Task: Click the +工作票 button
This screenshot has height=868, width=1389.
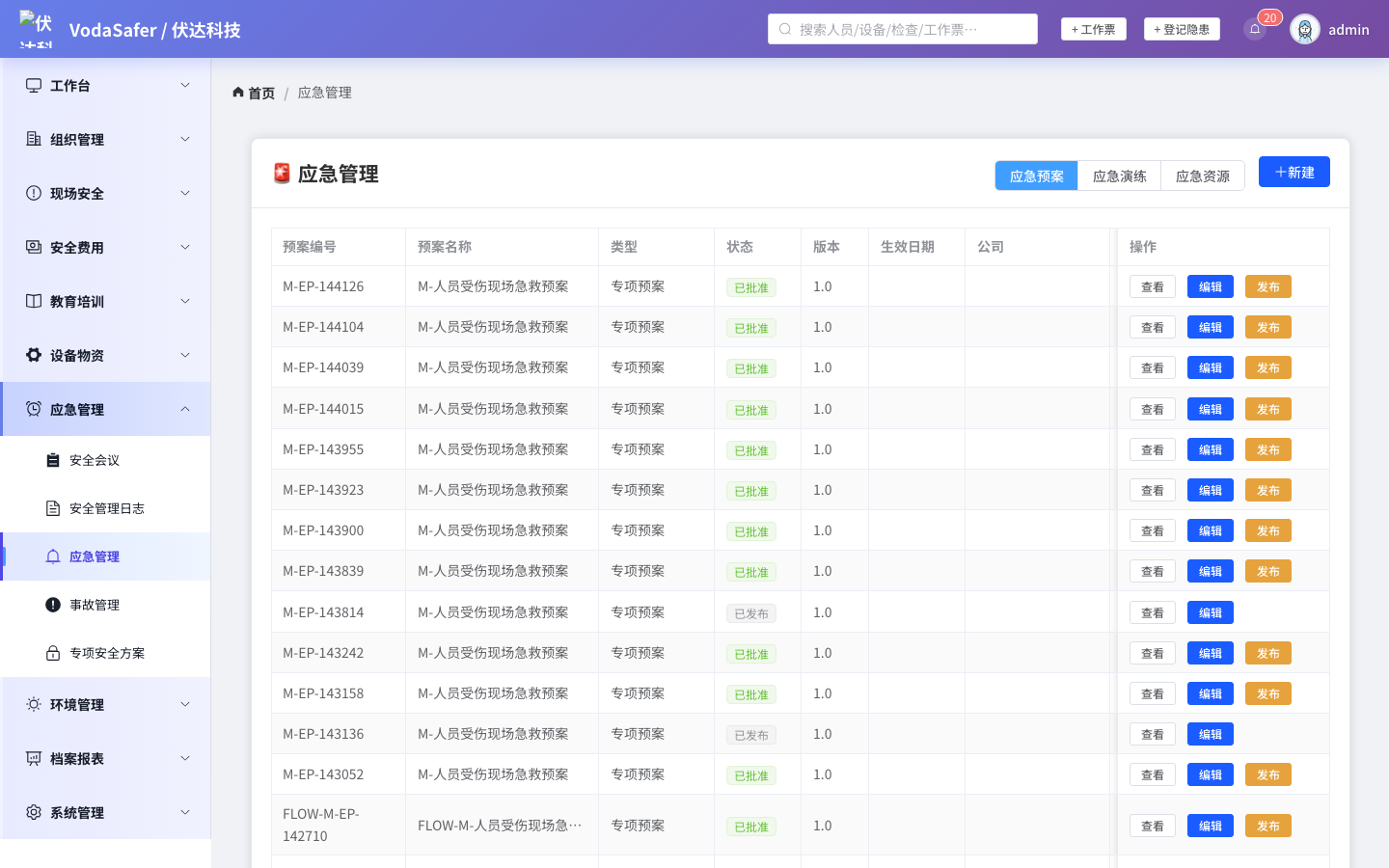Action: (1094, 29)
